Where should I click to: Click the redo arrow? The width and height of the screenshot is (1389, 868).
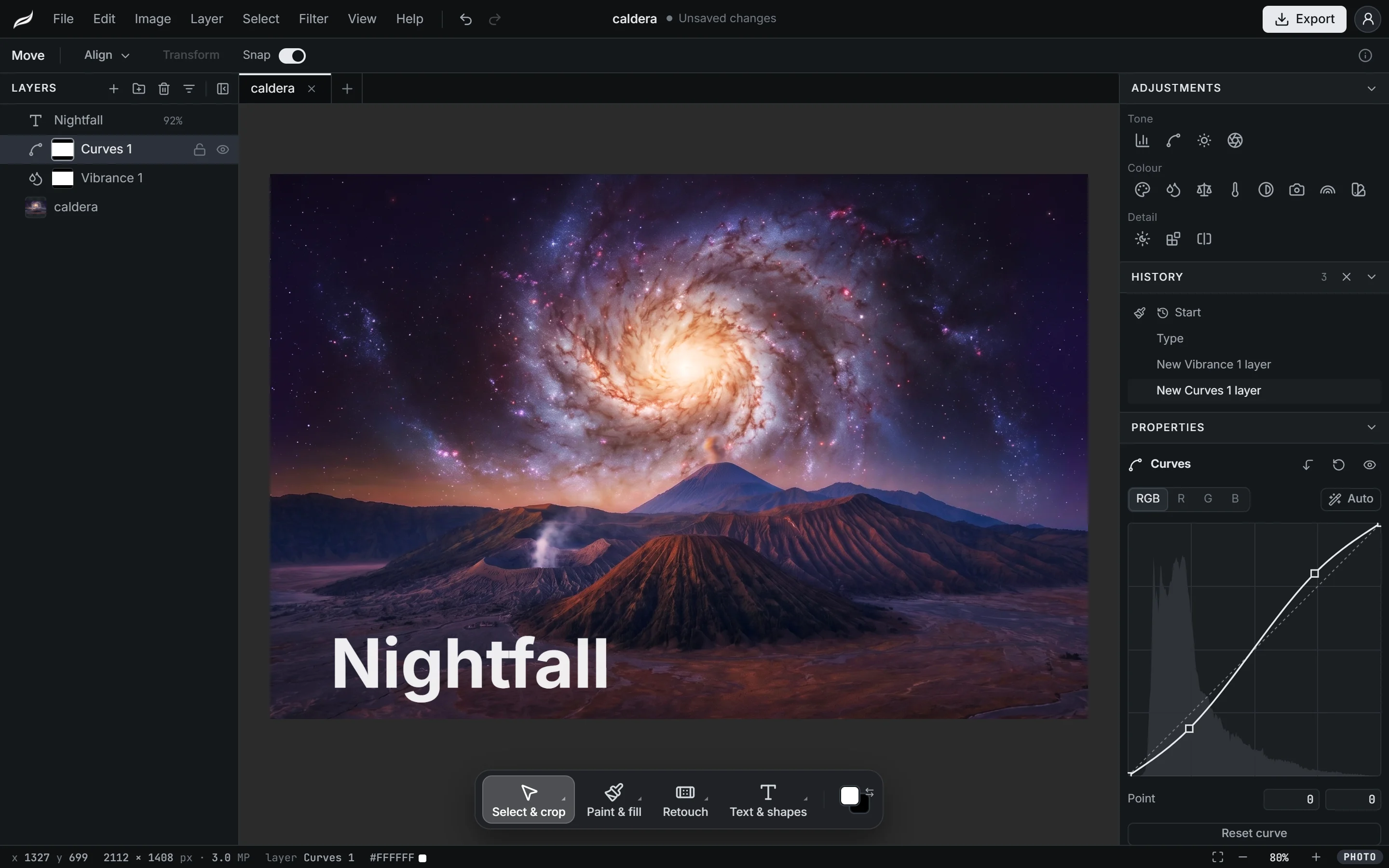click(x=495, y=19)
